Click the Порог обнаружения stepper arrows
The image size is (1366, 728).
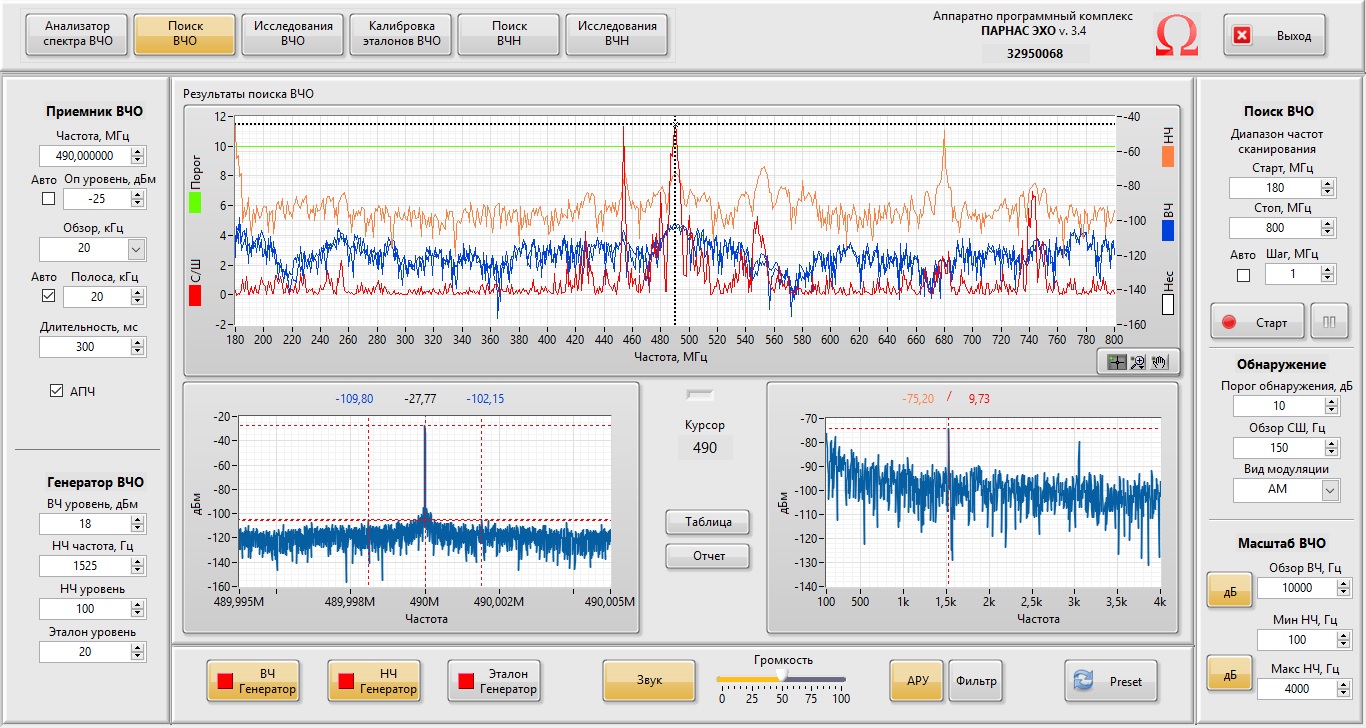(x=1331, y=406)
